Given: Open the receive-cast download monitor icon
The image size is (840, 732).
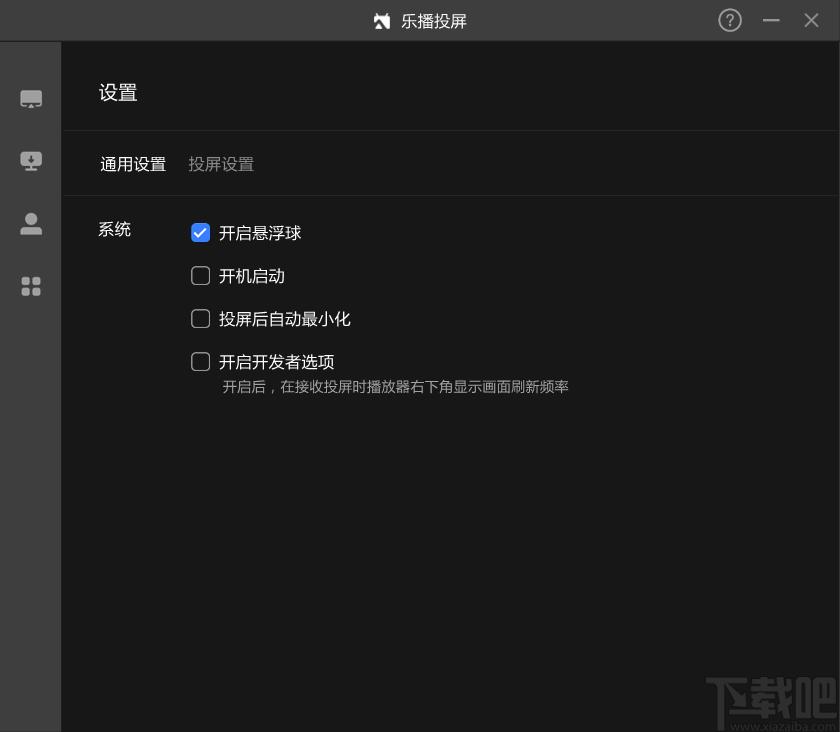Looking at the screenshot, I should (x=31, y=161).
